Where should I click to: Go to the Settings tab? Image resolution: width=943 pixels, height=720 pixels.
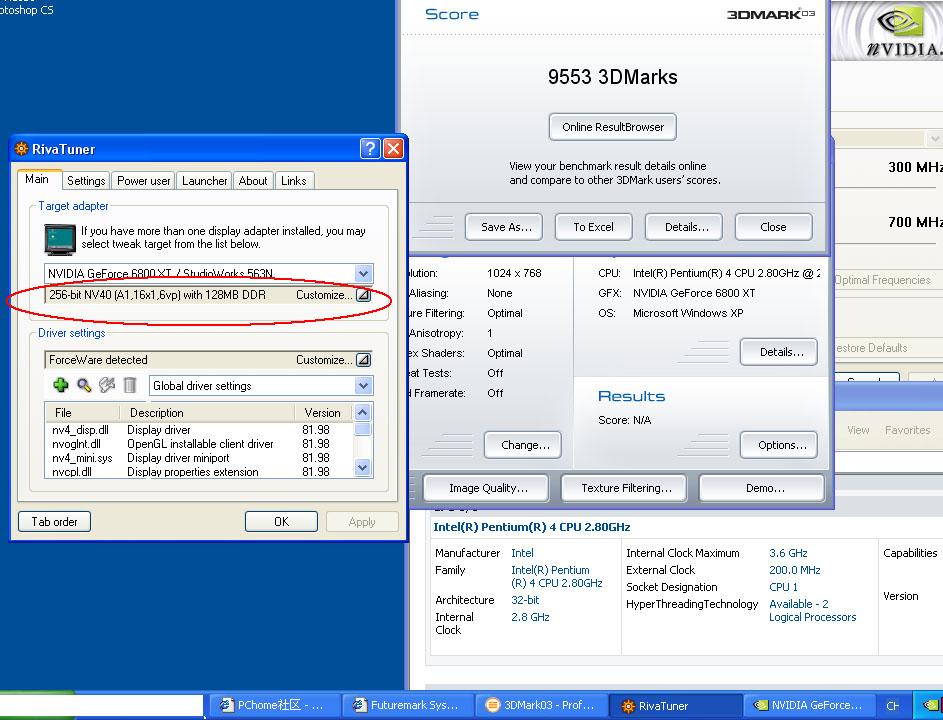(86, 181)
